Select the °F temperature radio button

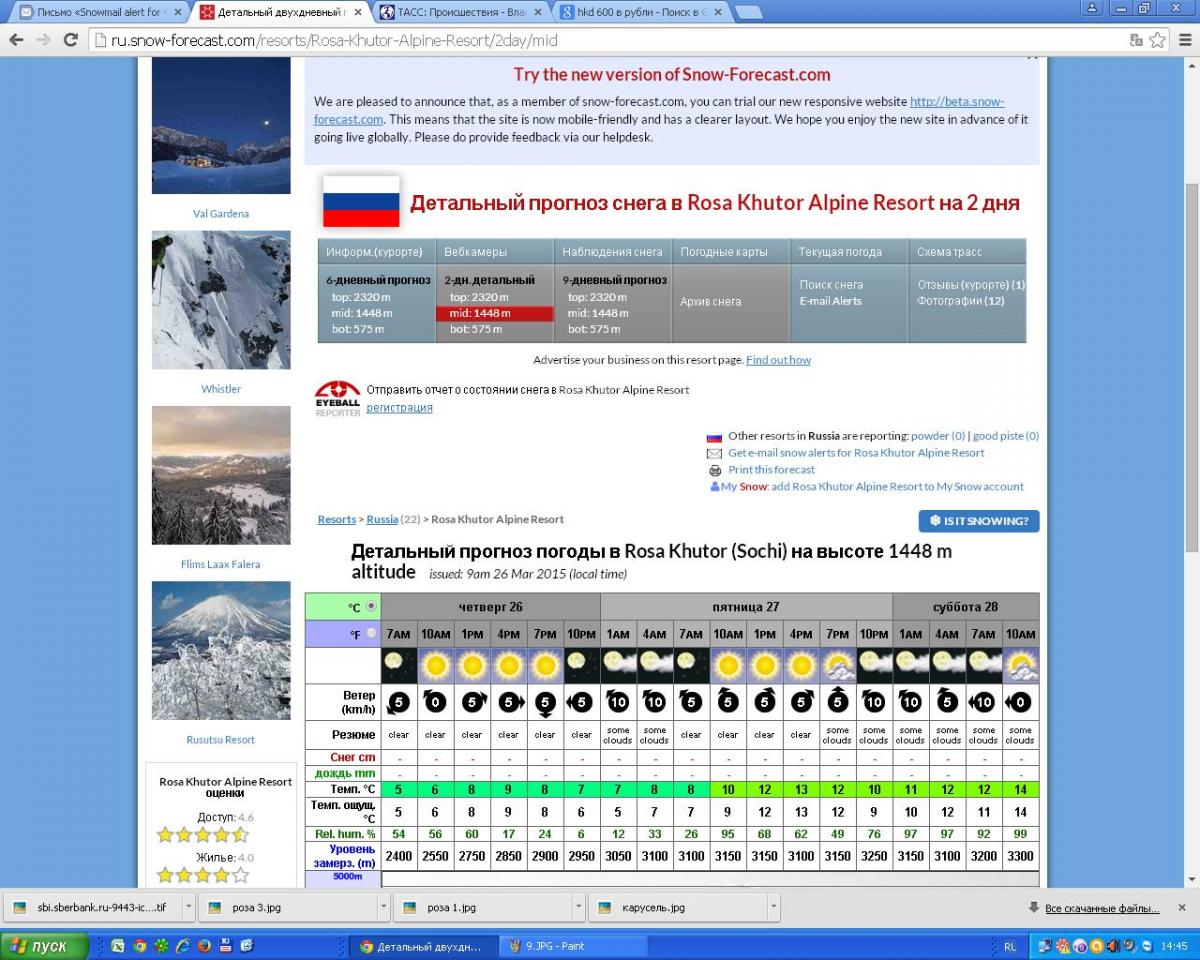[371, 633]
